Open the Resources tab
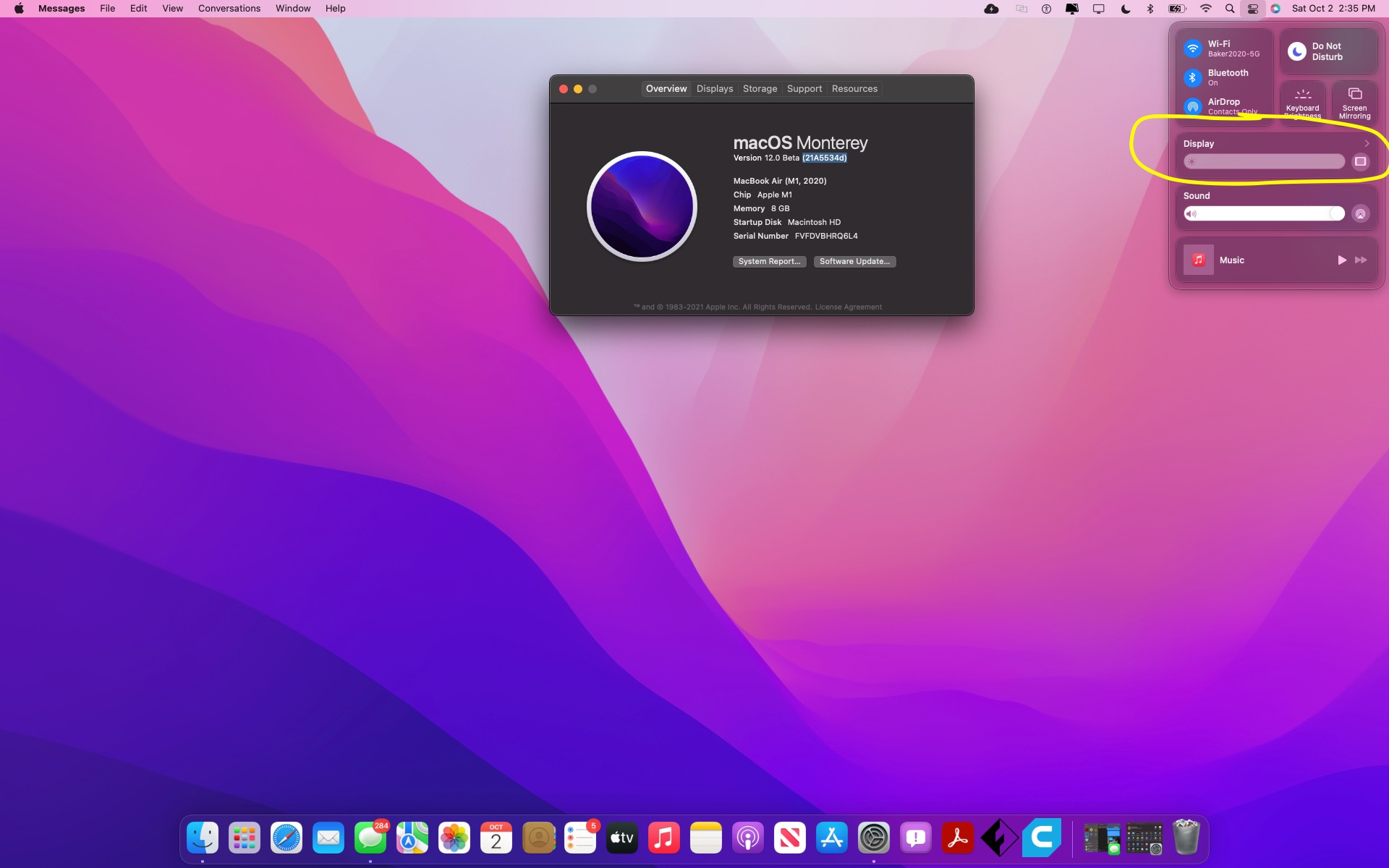Image resolution: width=1389 pixels, height=868 pixels. point(854,89)
